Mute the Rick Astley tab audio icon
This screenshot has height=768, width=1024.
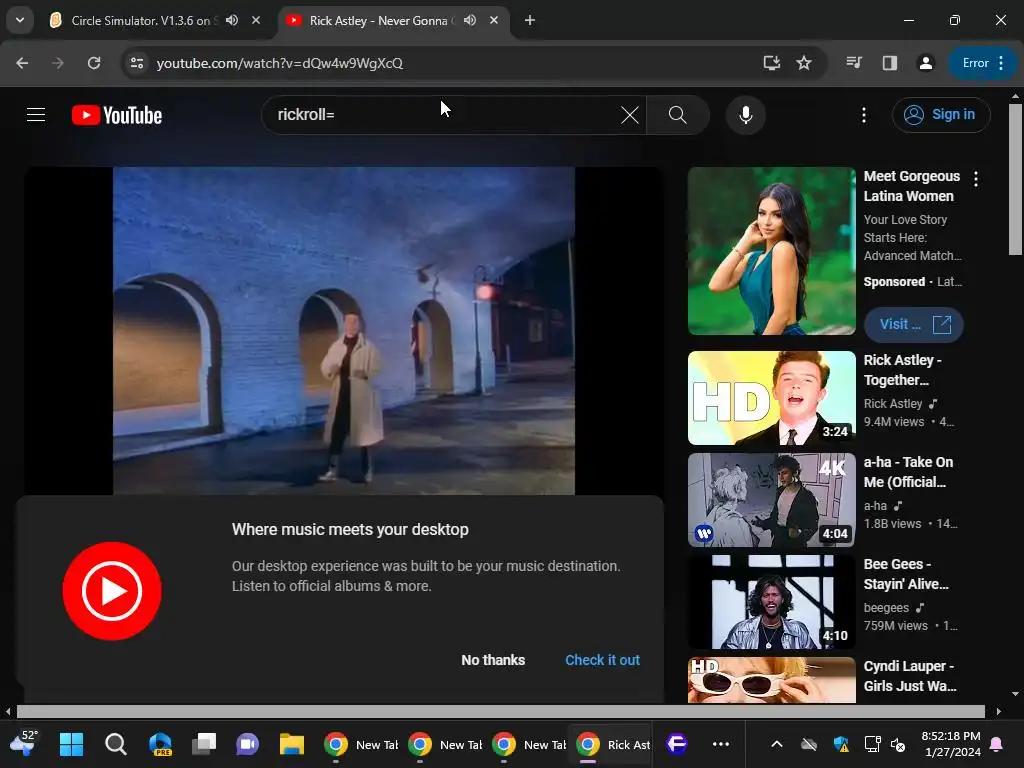point(470,20)
